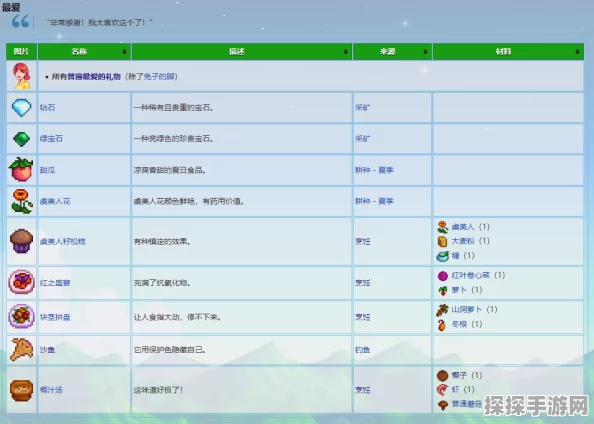Click the Diamond gem icon
The height and width of the screenshot is (424, 594).
coord(21,108)
